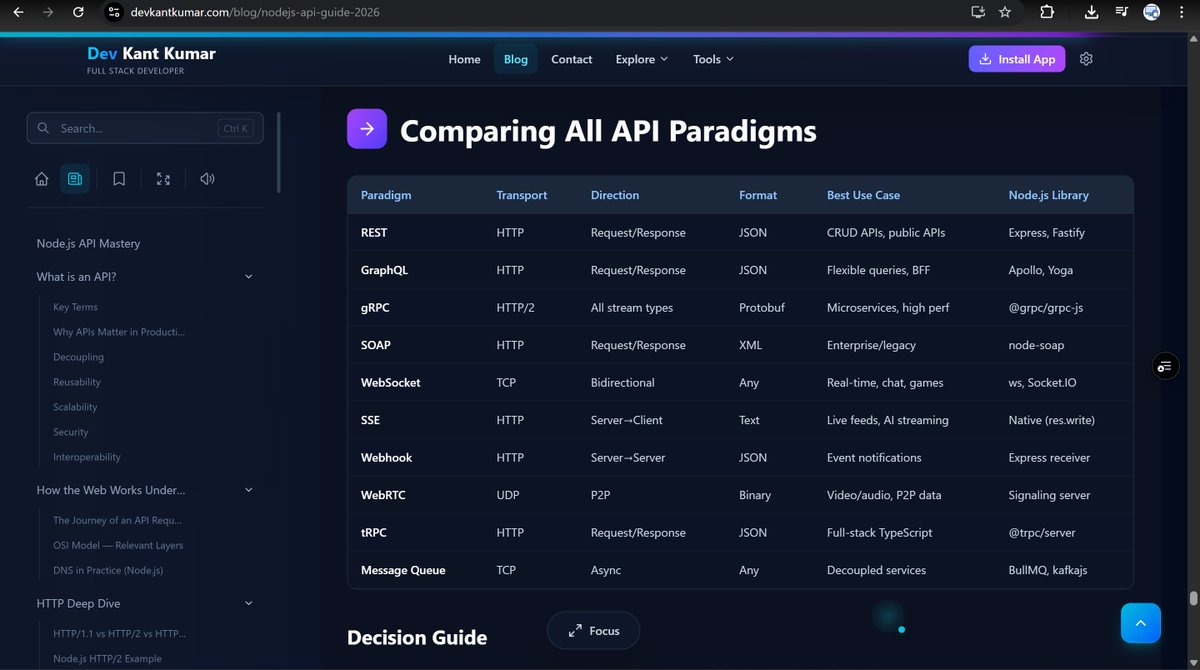Click the sidebar fullscreen expand icon
The image size is (1200, 670).
(x=164, y=179)
